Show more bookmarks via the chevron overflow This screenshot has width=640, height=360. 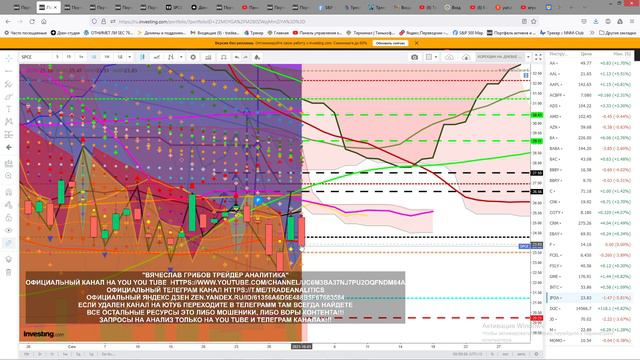pyautogui.click(x=593, y=33)
